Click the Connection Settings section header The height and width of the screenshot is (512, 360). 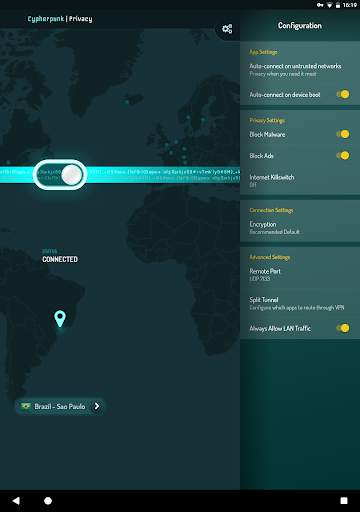tap(271, 210)
